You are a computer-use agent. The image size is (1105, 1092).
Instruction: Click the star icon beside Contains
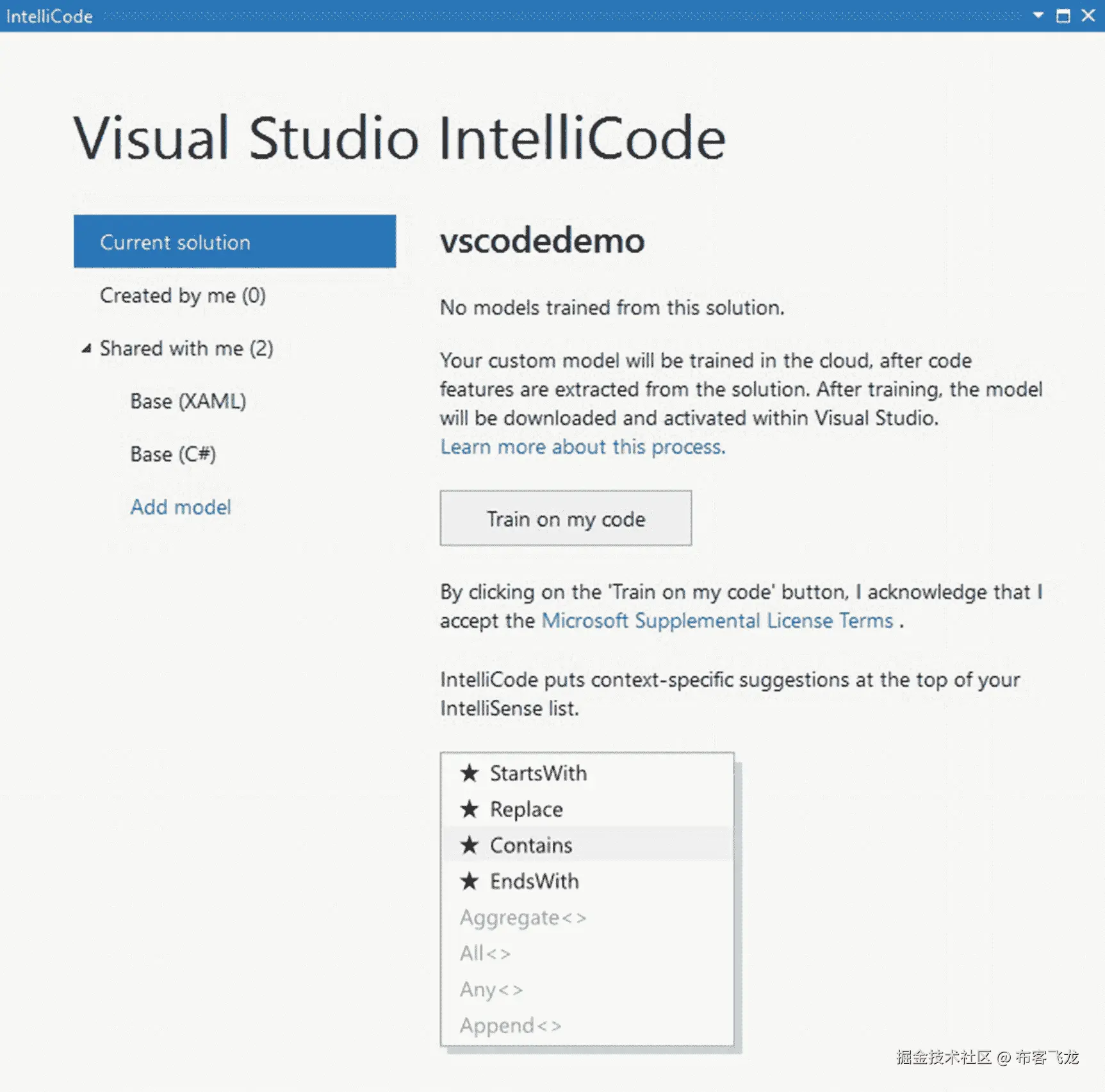click(x=470, y=845)
